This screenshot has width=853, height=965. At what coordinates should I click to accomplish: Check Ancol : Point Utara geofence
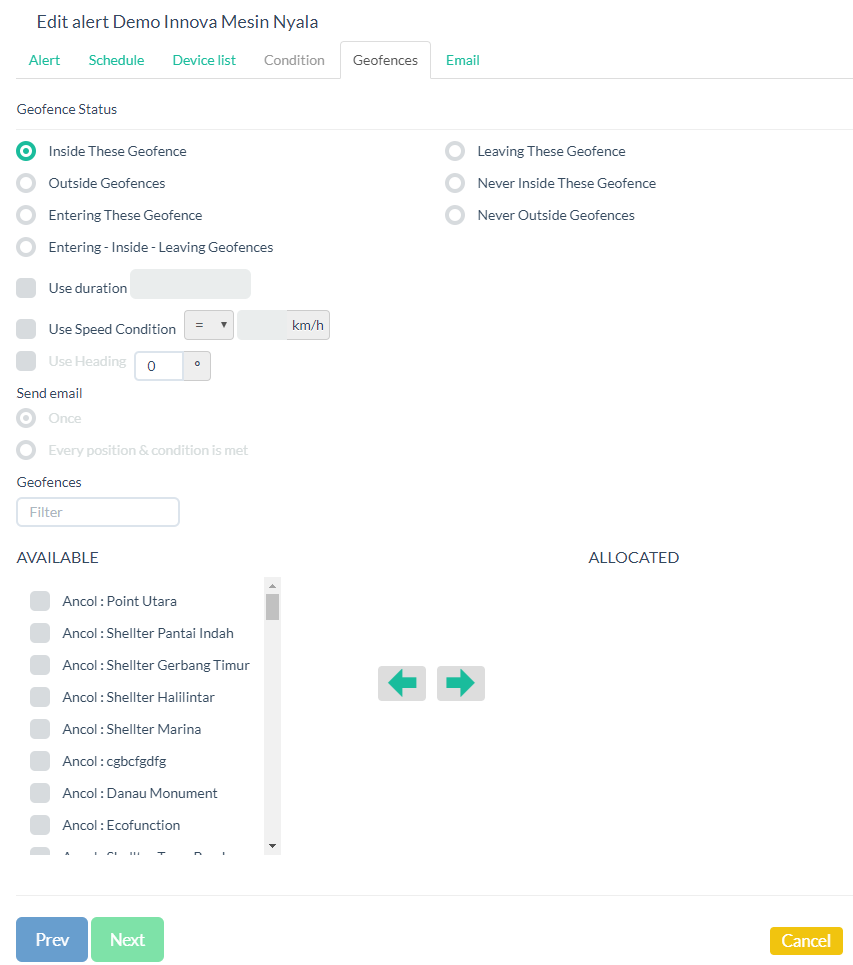pos(40,601)
